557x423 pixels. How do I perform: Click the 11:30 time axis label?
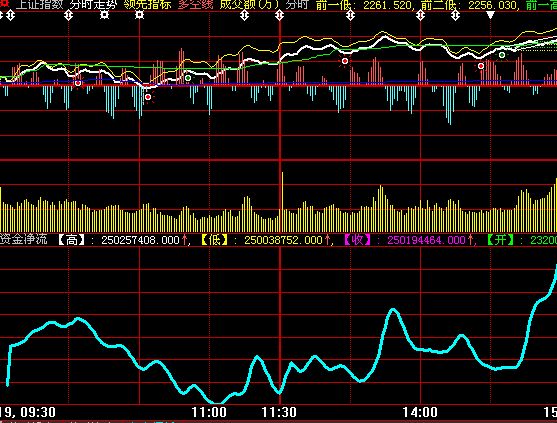pos(279,412)
